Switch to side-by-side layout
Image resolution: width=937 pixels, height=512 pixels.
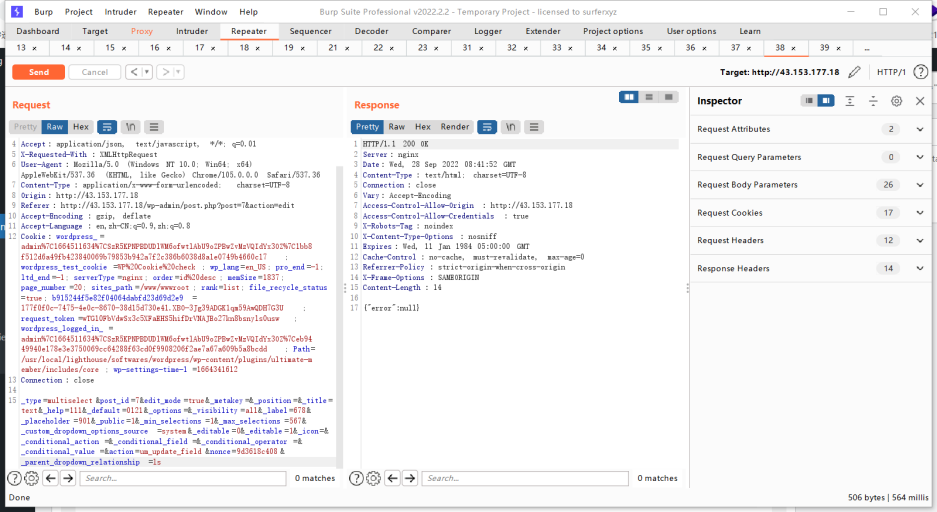coord(629,97)
